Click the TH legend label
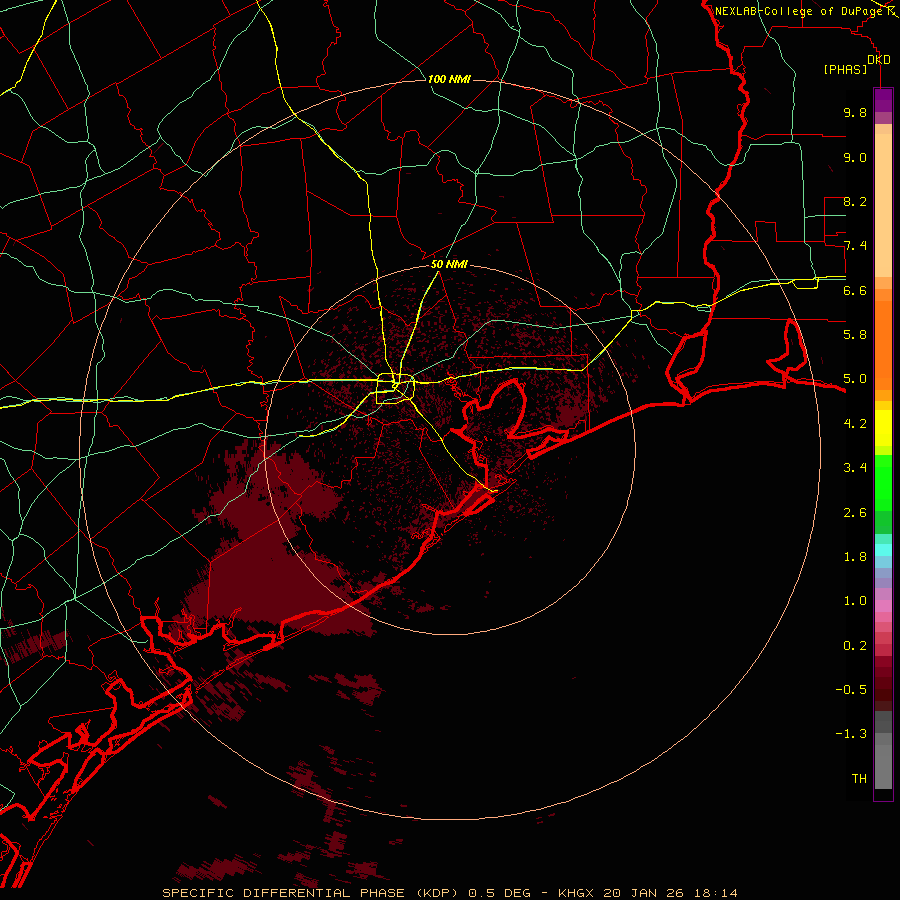This screenshot has height=900, width=900. coord(859,779)
